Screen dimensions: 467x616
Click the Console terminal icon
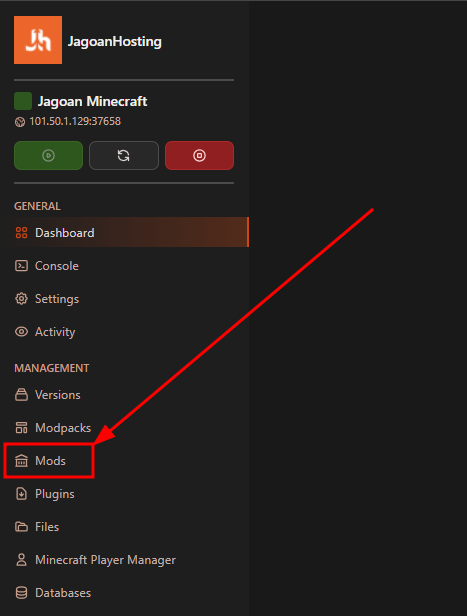[21, 266]
